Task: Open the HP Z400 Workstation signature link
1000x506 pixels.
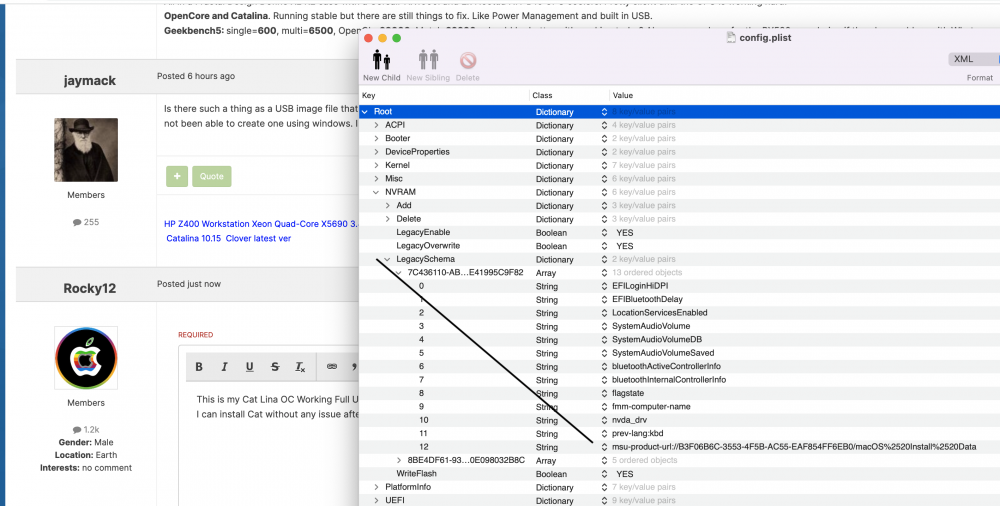Action: pyautogui.click(x=261, y=224)
